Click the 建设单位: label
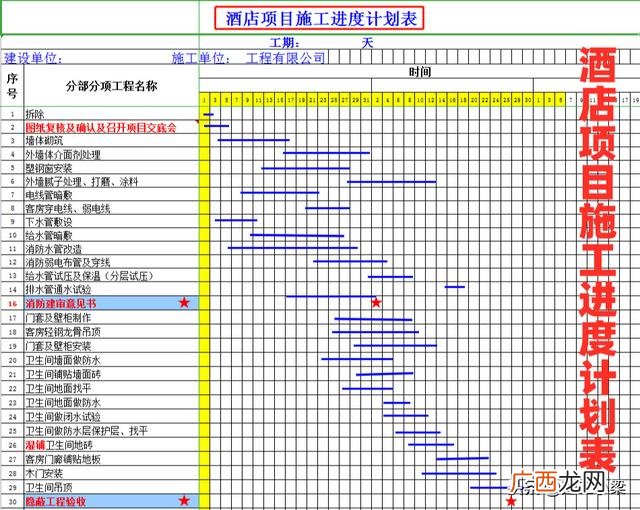 [33, 58]
